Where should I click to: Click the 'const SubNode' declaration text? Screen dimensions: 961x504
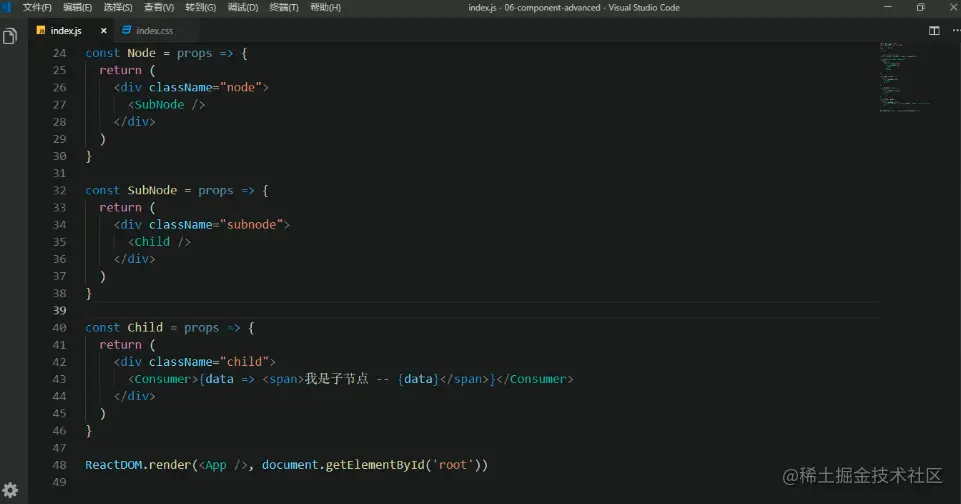[131, 191]
